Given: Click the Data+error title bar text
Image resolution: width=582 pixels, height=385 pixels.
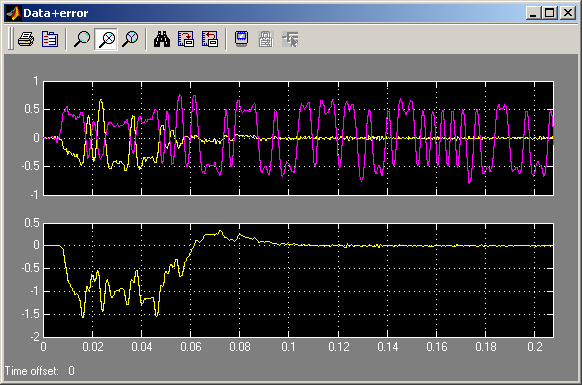Looking at the screenshot, I should click(x=56, y=13).
